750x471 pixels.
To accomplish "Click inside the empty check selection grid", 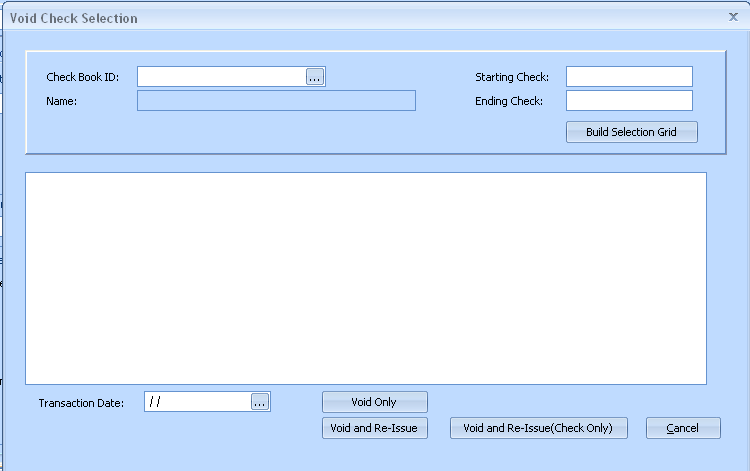I will [365, 278].
